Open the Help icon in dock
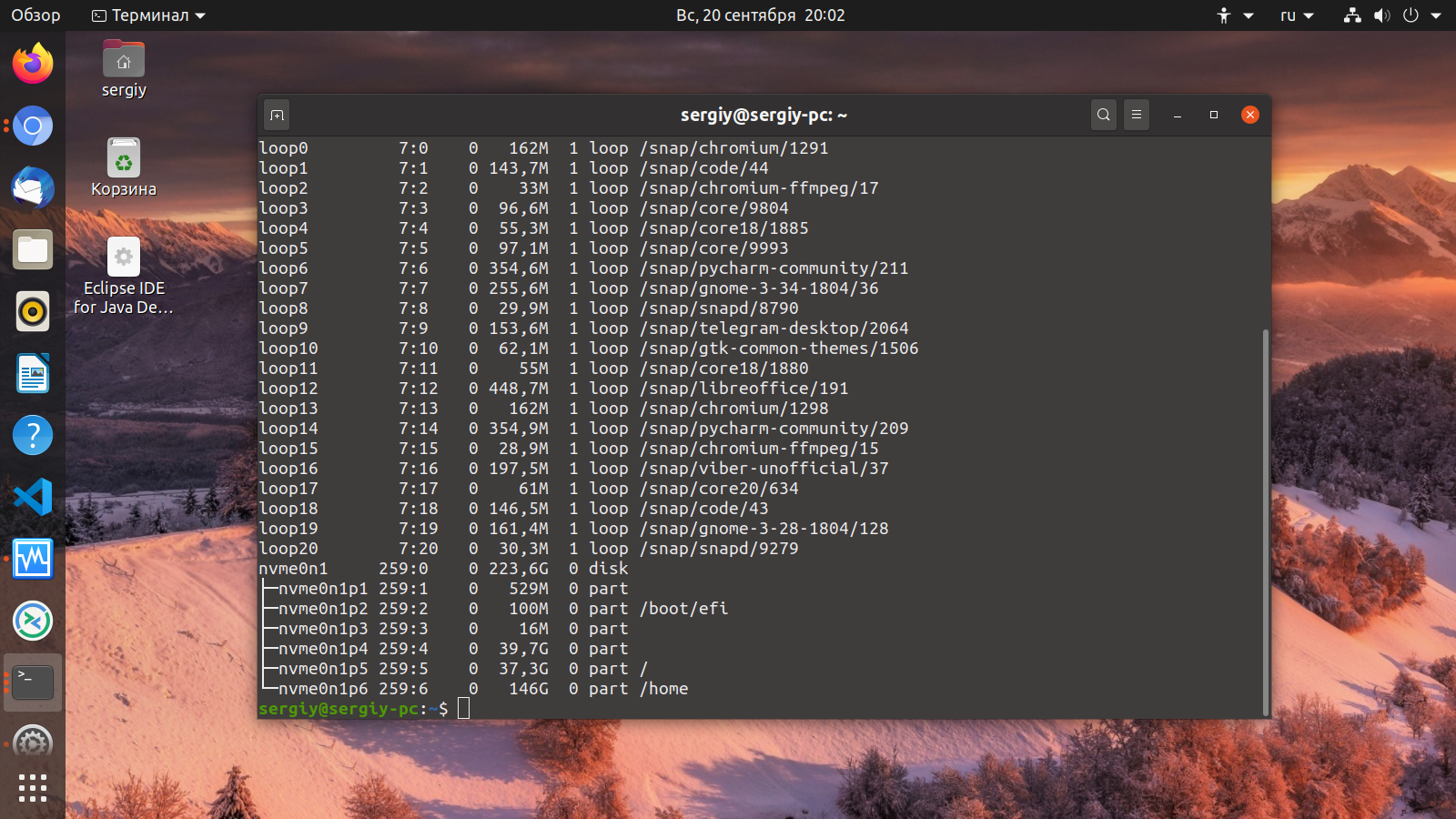This screenshot has width=1456, height=819. click(x=33, y=435)
